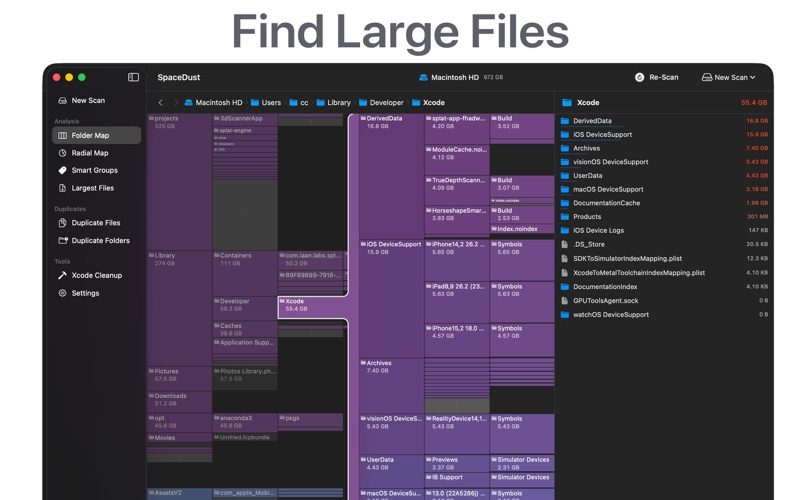Select the projects 325 GB block
Viewport: 800px width, 500px height.
[180, 182]
